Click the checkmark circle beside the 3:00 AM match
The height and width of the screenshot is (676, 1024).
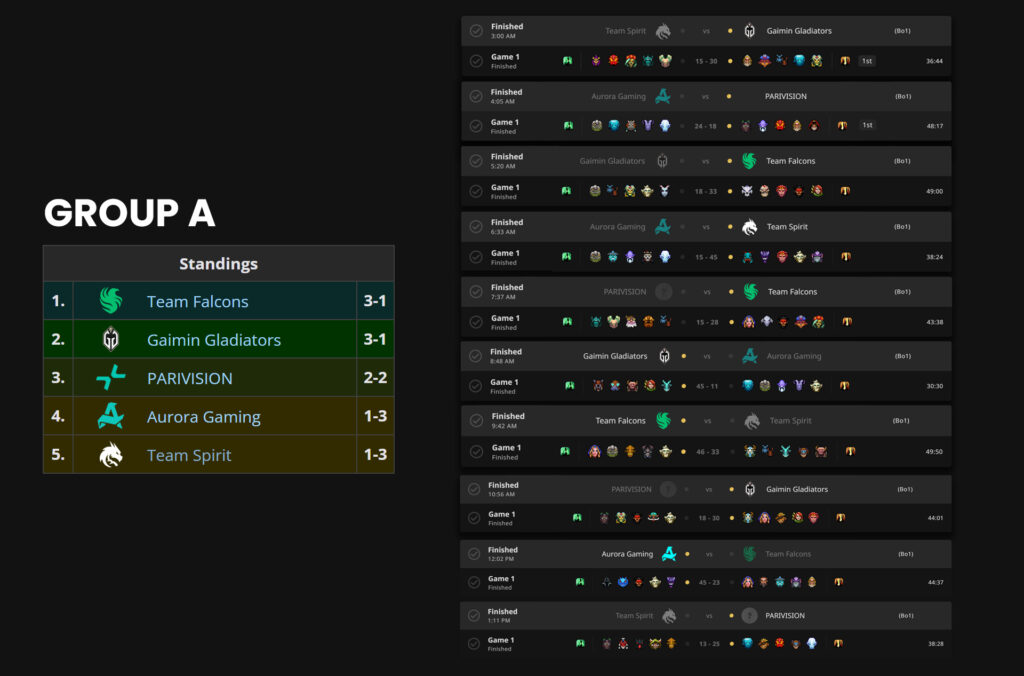(x=476, y=31)
